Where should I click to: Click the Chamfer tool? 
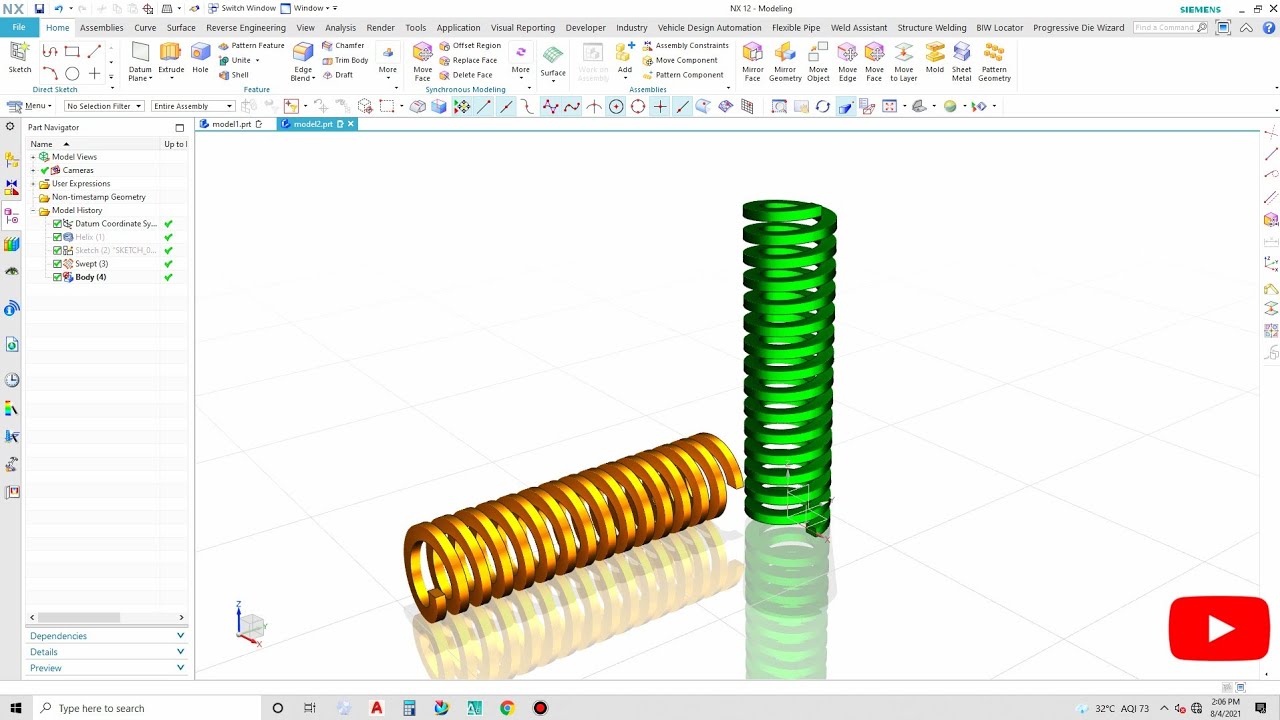[x=343, y=45]
